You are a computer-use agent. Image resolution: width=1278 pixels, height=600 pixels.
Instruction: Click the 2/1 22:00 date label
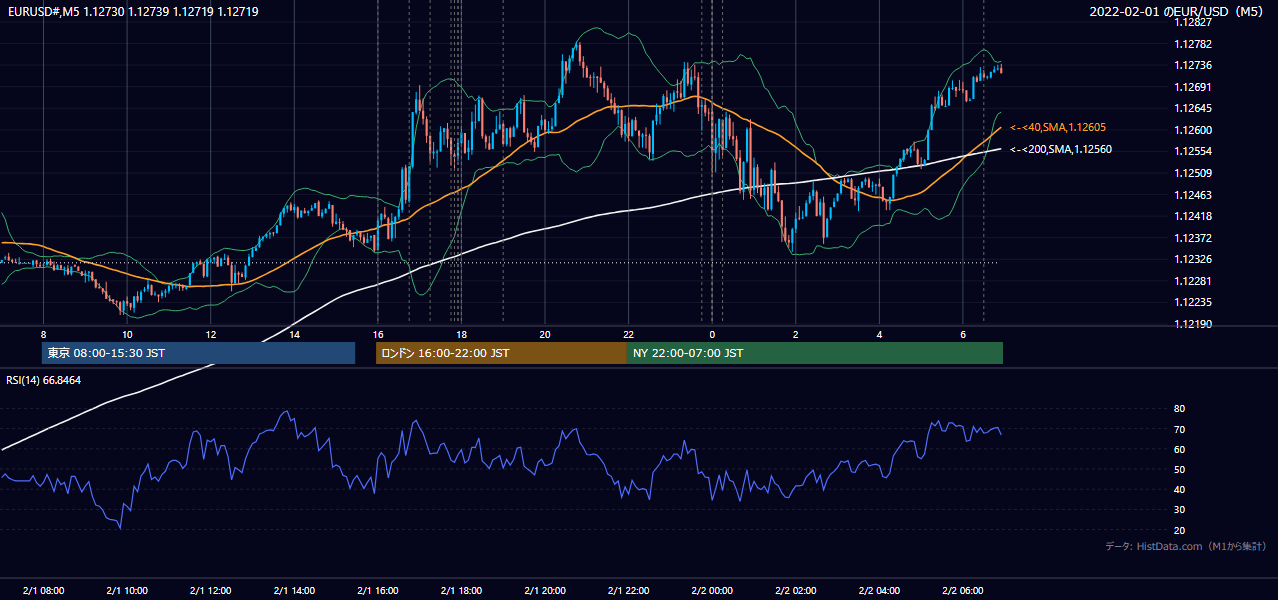coord(629,590)
